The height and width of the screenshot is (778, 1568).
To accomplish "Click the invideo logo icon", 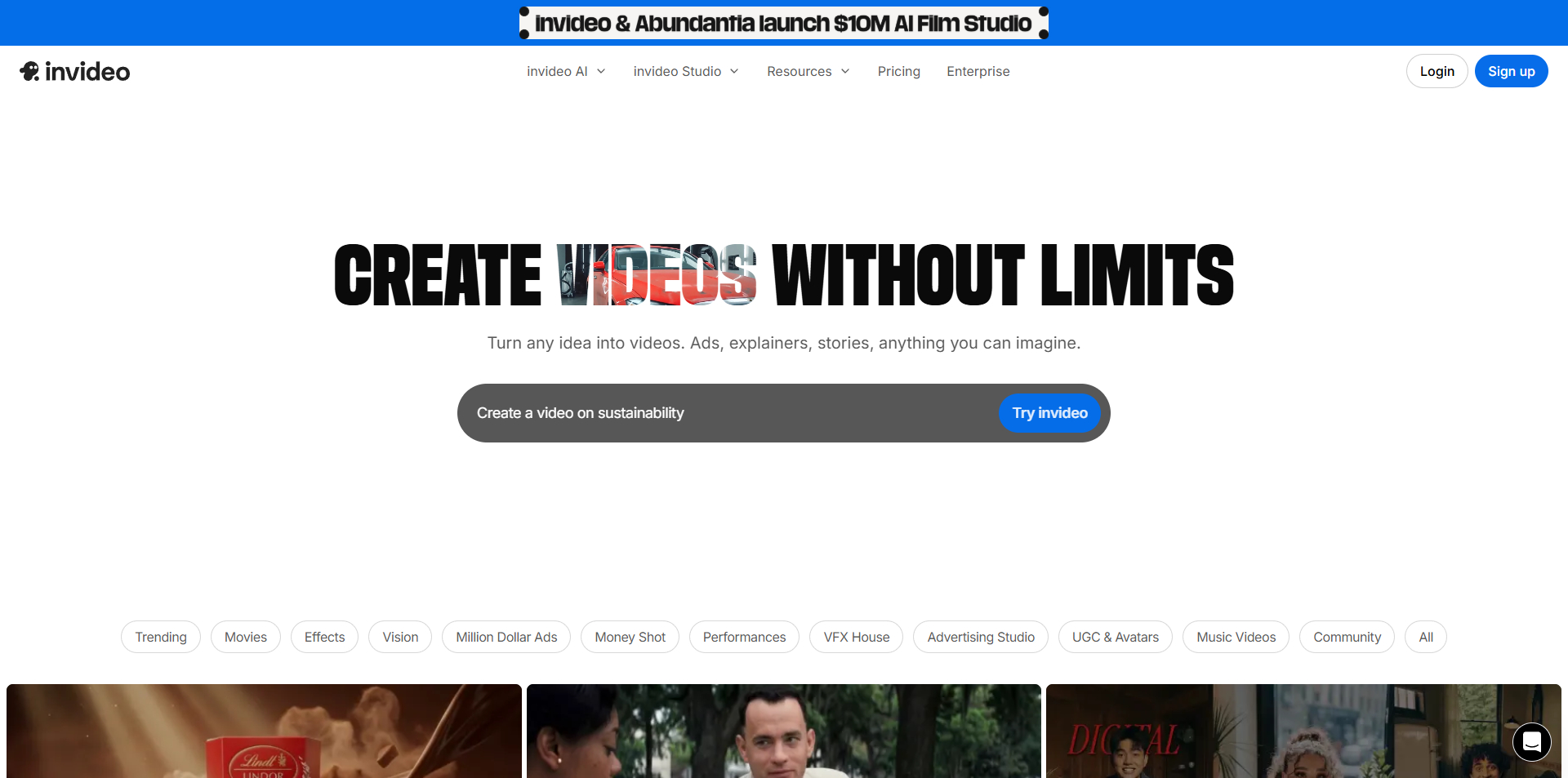I will (x=29, y=71).
